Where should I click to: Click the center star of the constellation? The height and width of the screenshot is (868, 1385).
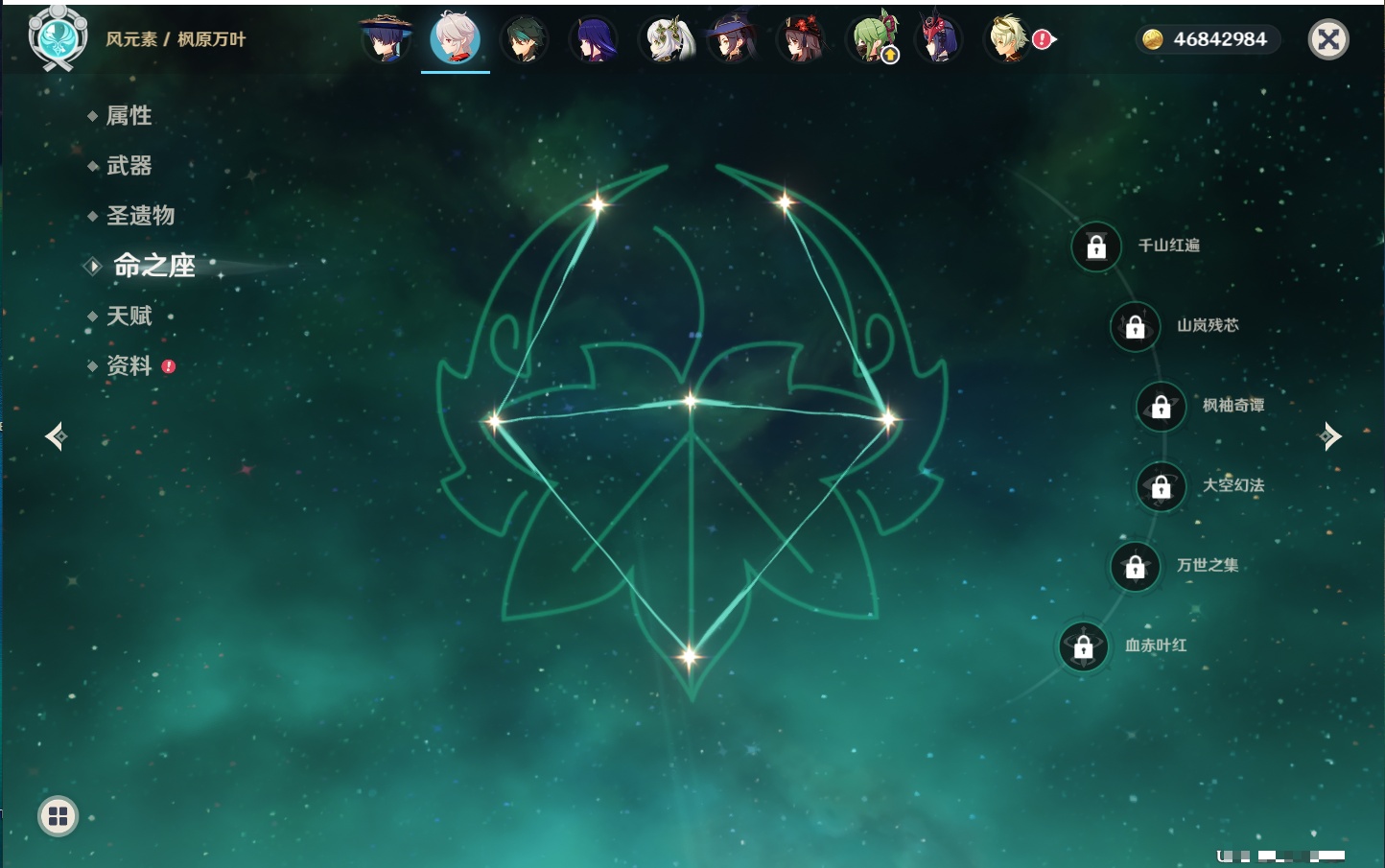[691, 401]
